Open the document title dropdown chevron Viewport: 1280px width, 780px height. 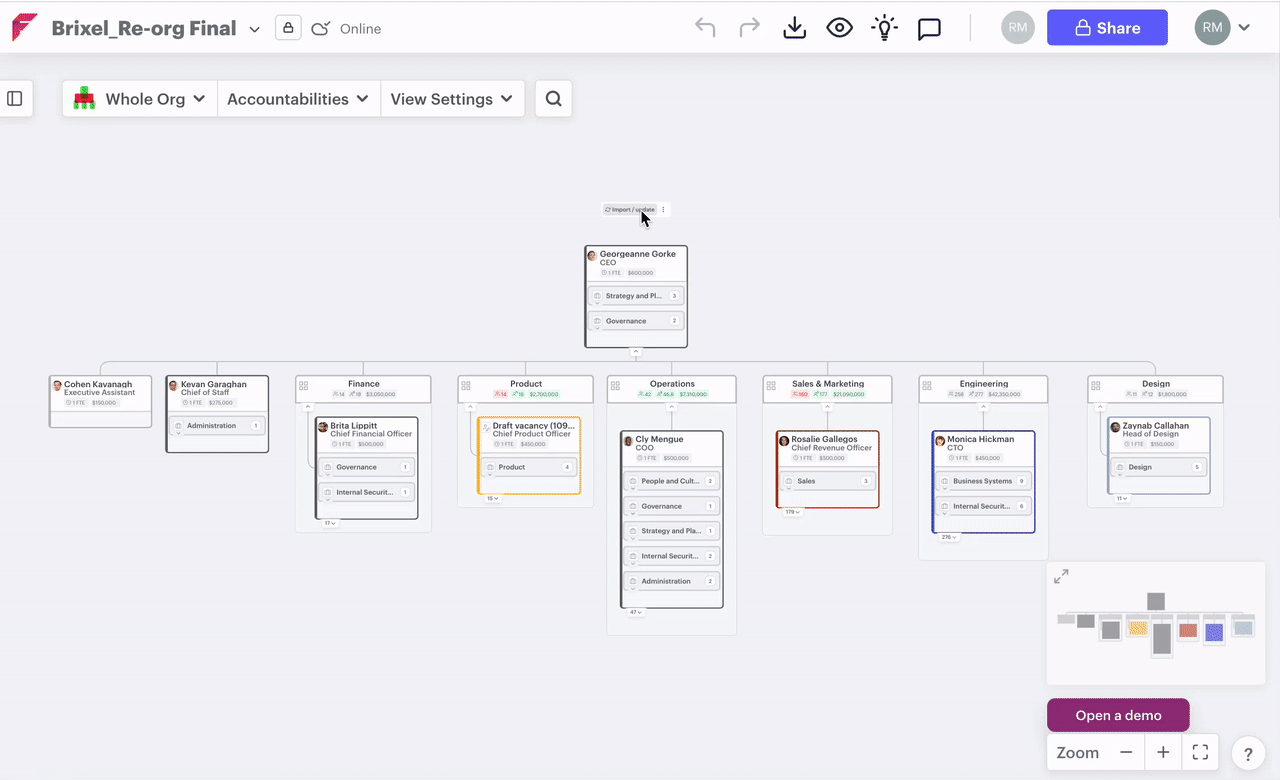(254, 30)
